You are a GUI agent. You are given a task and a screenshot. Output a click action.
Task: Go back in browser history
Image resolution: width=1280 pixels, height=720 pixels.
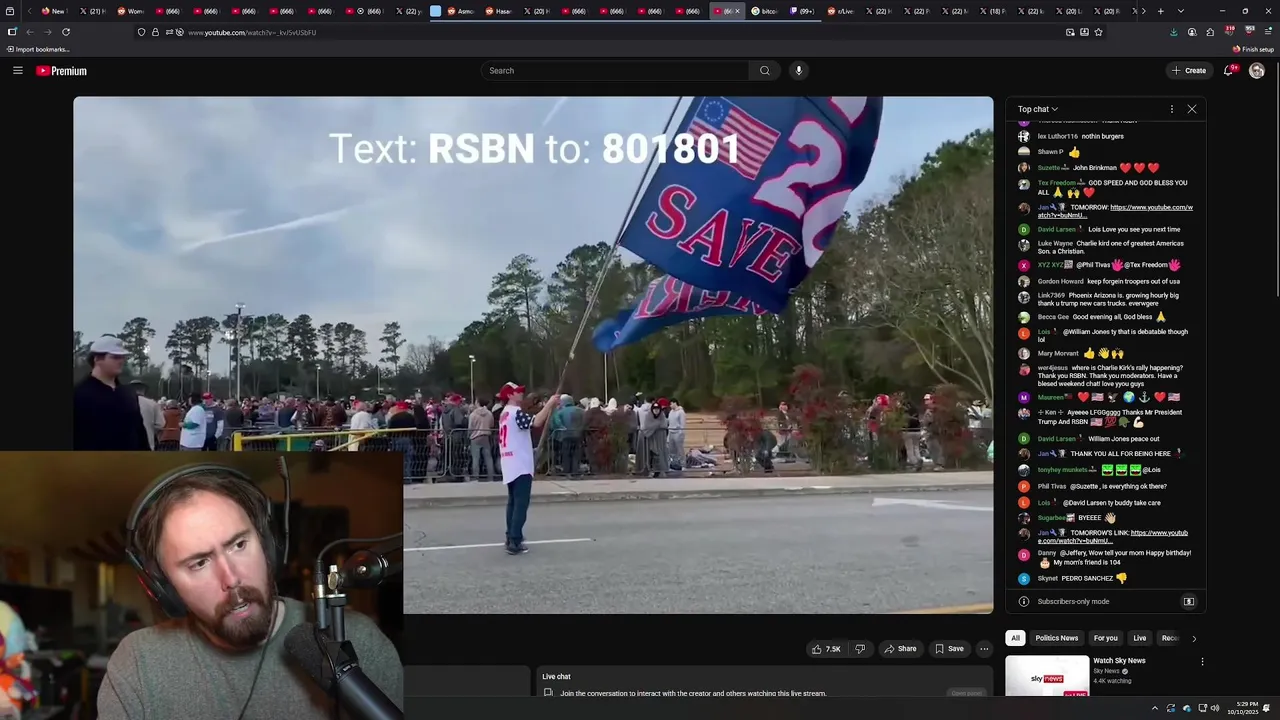pos(30,32)
